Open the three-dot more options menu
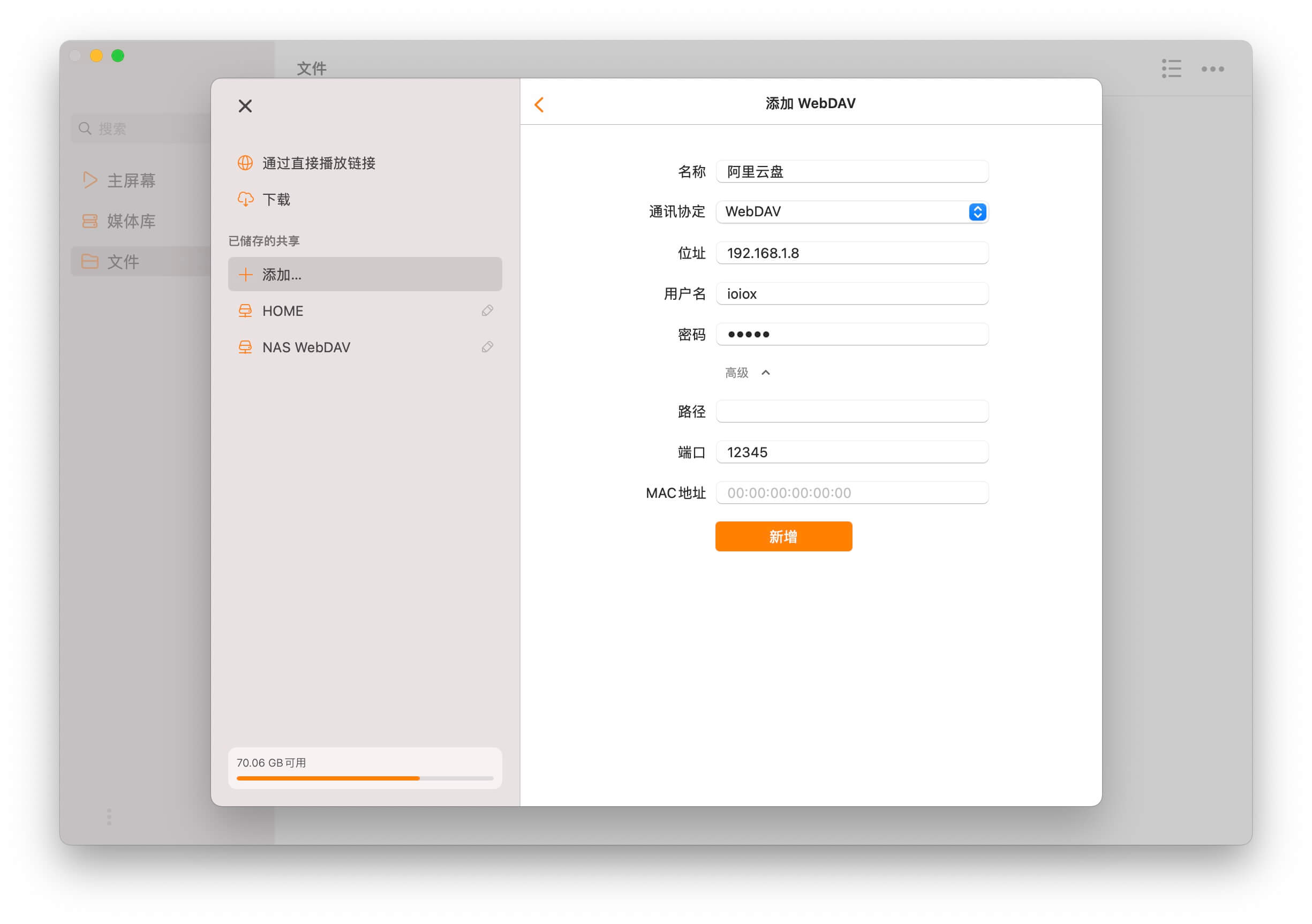The width and height of the screenshot is (1312, 924). (1212, 69)
